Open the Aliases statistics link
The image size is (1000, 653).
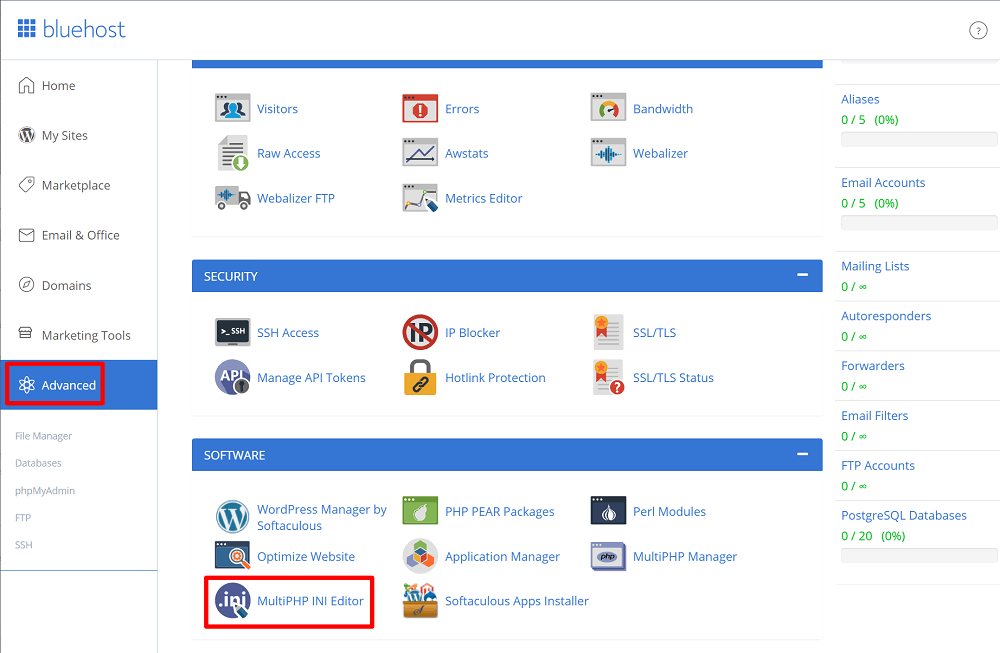coord(860,99)
